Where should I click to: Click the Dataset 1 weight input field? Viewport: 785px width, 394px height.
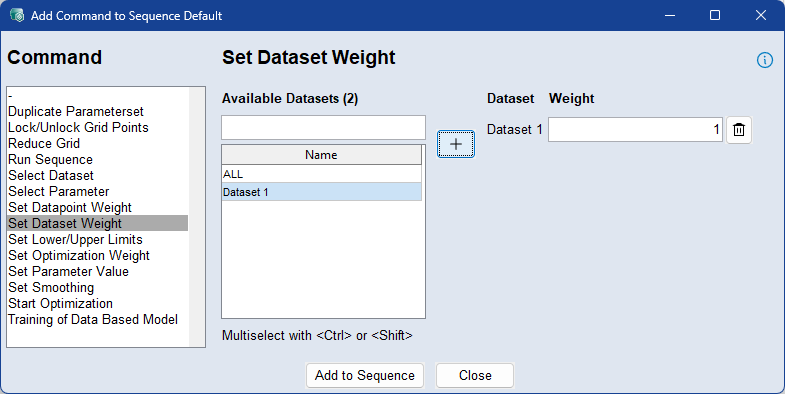pyautogui.click(x=635, y=130)
